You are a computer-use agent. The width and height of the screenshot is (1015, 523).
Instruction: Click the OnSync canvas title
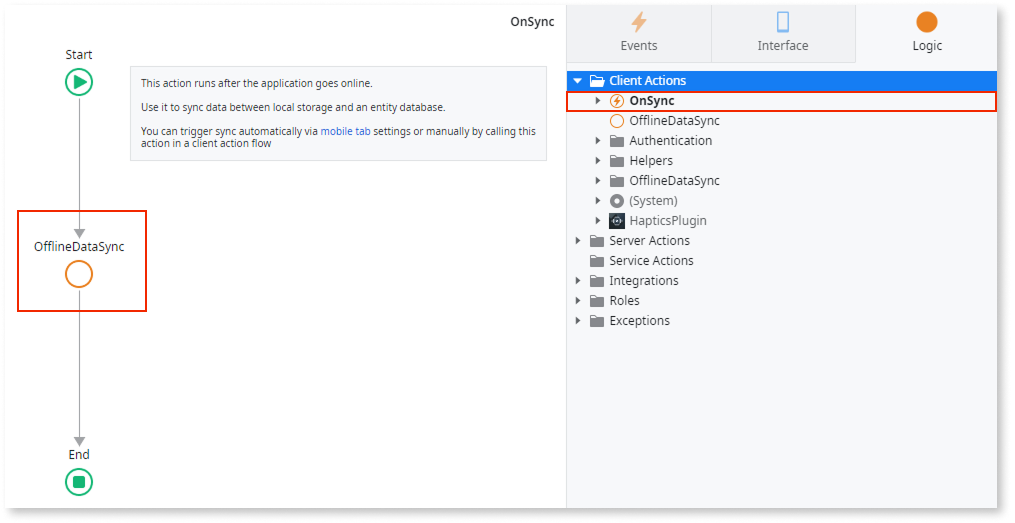pyautogui.click(x=532, y=22)
